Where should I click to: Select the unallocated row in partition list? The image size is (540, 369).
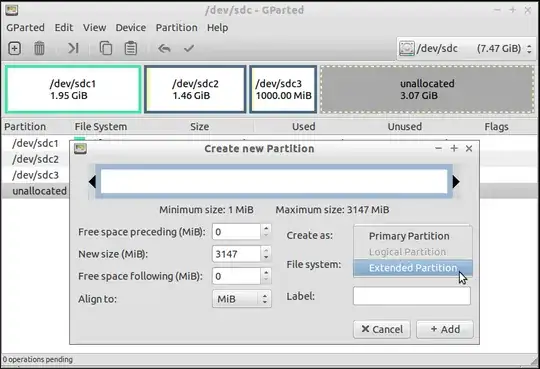35,191
